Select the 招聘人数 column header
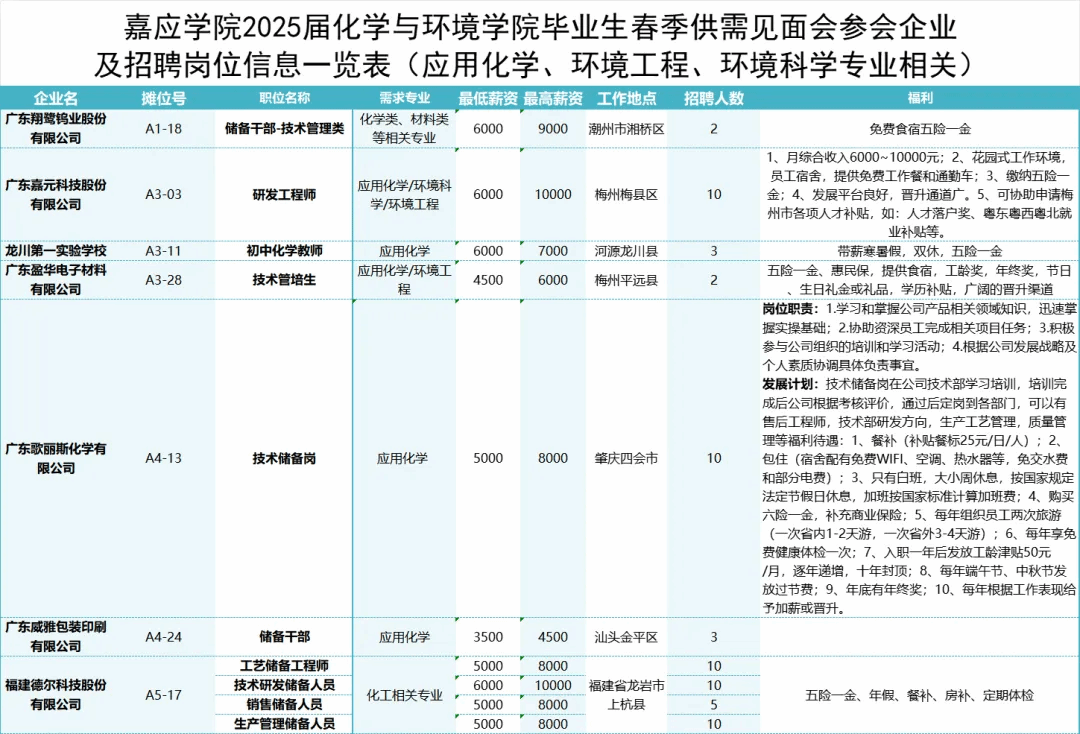Viewport: 1080px width, 734px height. 714,99
